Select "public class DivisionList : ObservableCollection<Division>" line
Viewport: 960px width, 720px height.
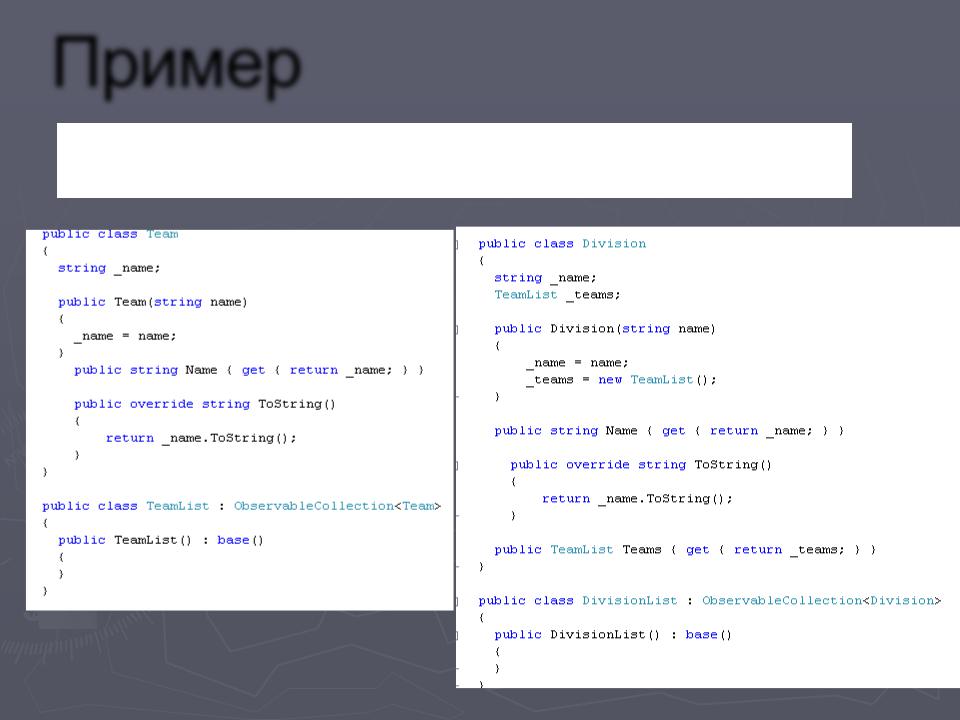point(710,601)
